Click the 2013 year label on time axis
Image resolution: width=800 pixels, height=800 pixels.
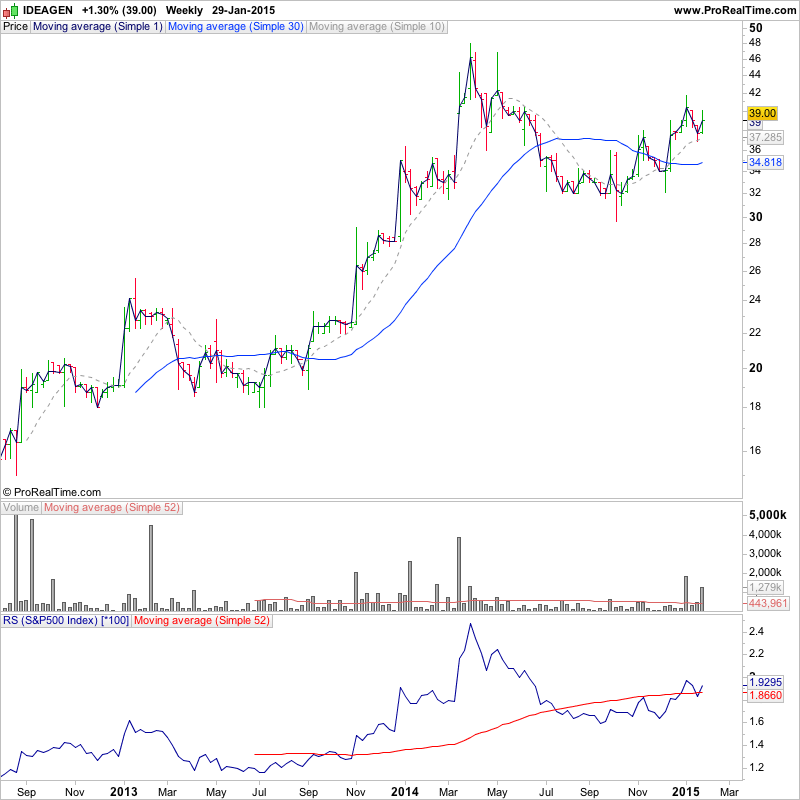(124, 792)
